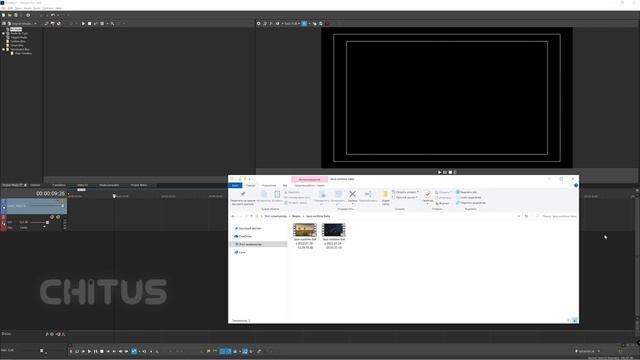Screen dimensions: 640x360
Task: Copy snapshot to clipboard in preview
Action: (x=314, y=24)
